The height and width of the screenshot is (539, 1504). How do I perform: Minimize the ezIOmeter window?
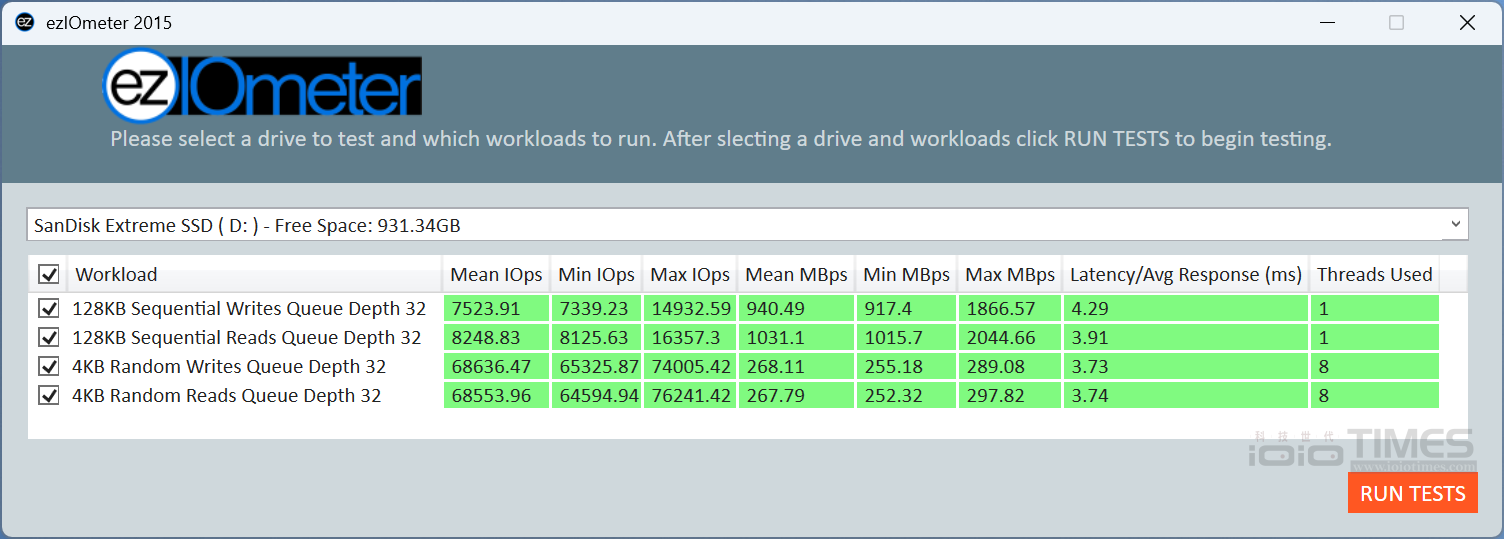[1327, 22]
